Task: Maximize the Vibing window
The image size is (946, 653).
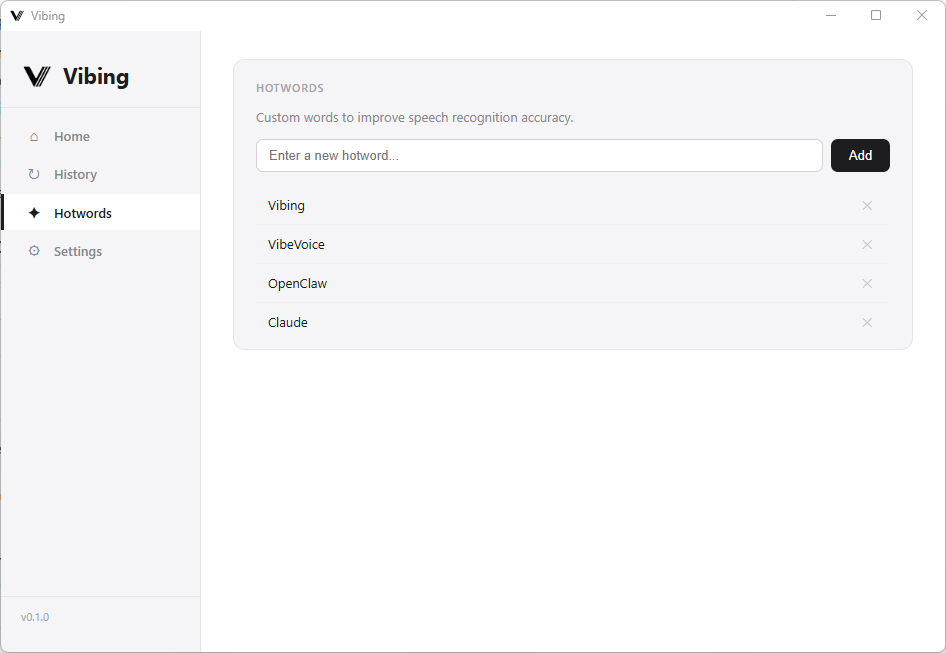Action: pos(876,15)
